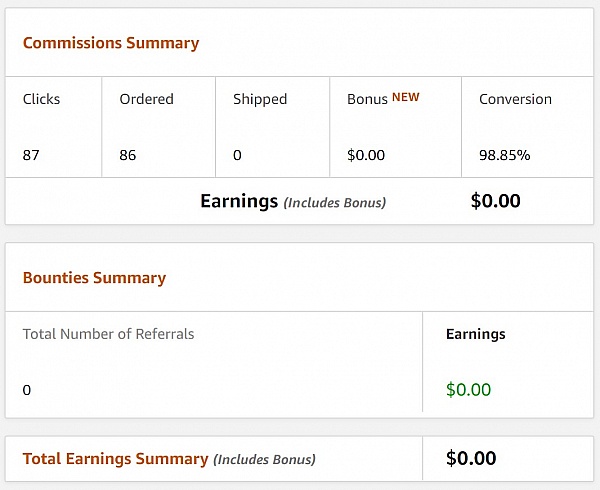600x490 pixels.
Task: Click the Earnings (Includes Bonus) label in Commissions
Action: click(293, 201)
